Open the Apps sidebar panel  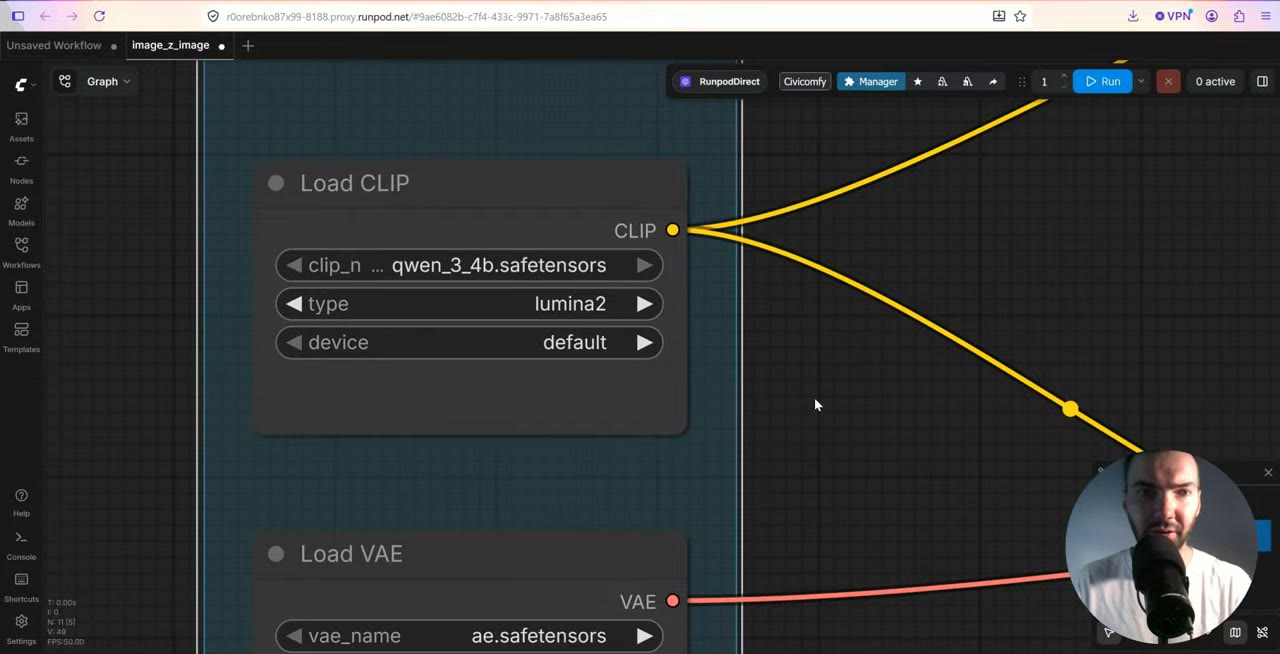21,294
